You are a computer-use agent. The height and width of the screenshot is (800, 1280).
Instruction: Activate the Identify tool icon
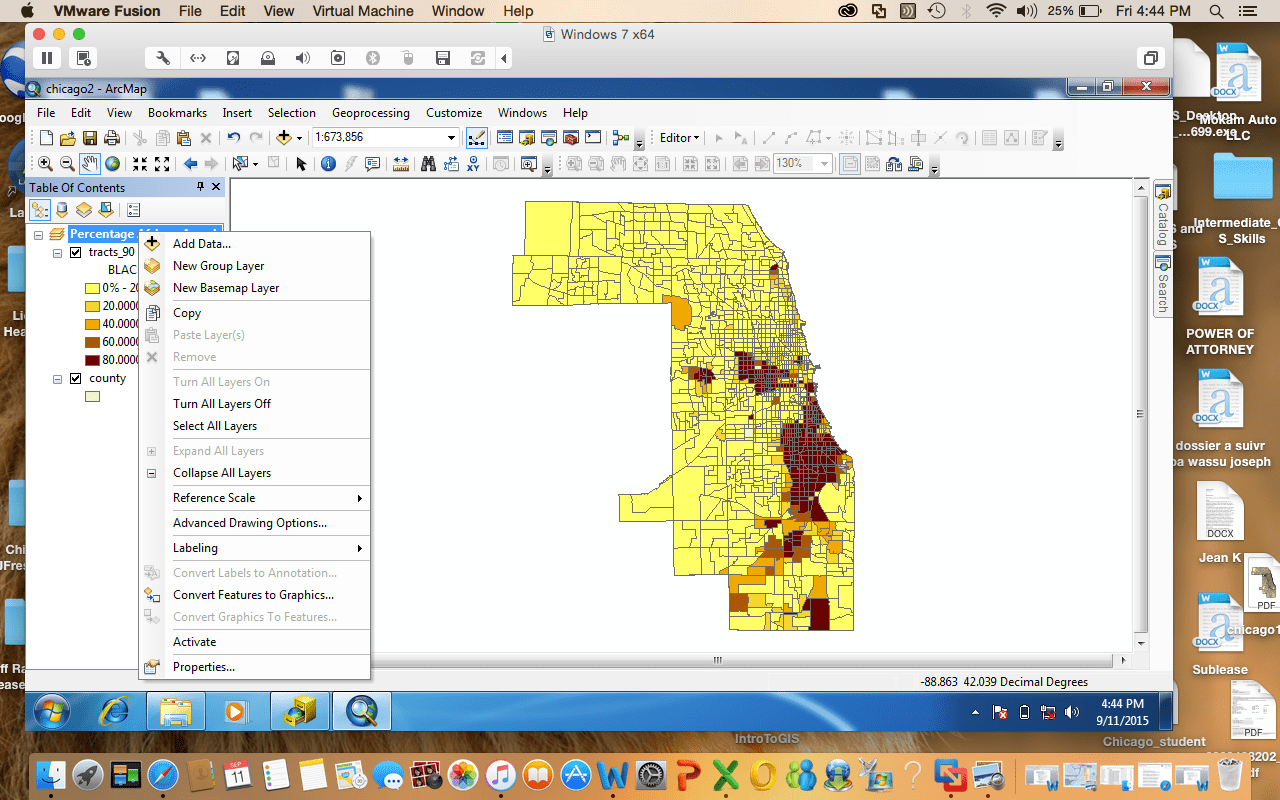pos(328,164)
